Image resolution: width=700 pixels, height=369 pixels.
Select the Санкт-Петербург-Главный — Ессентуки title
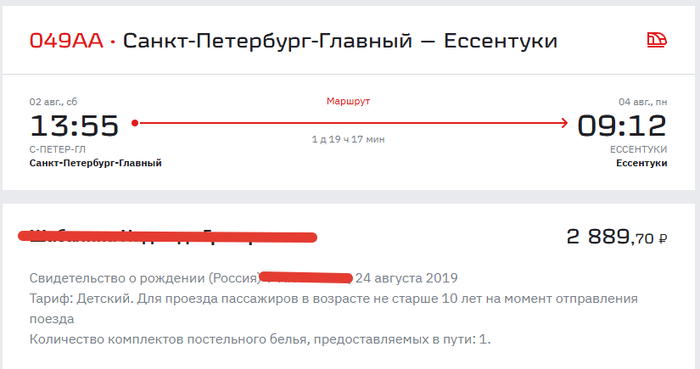pos(340,41)
